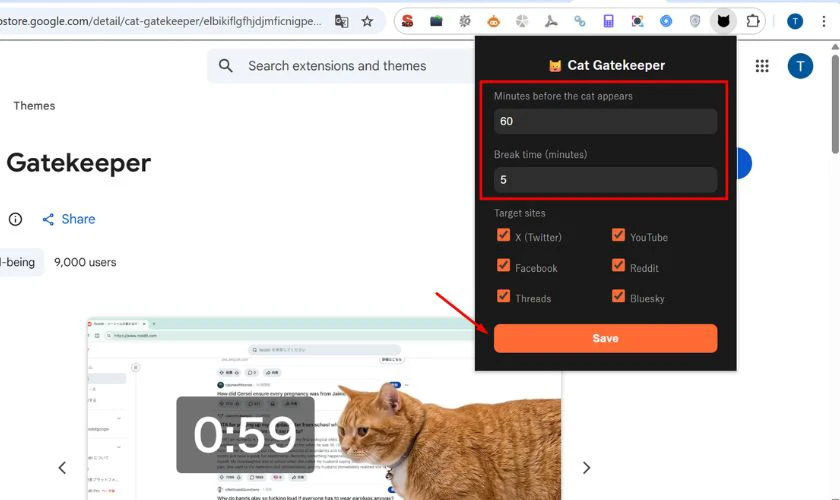840x500 pixels.
Task: Open the screen capture extension icon
Action: [637, 21]
